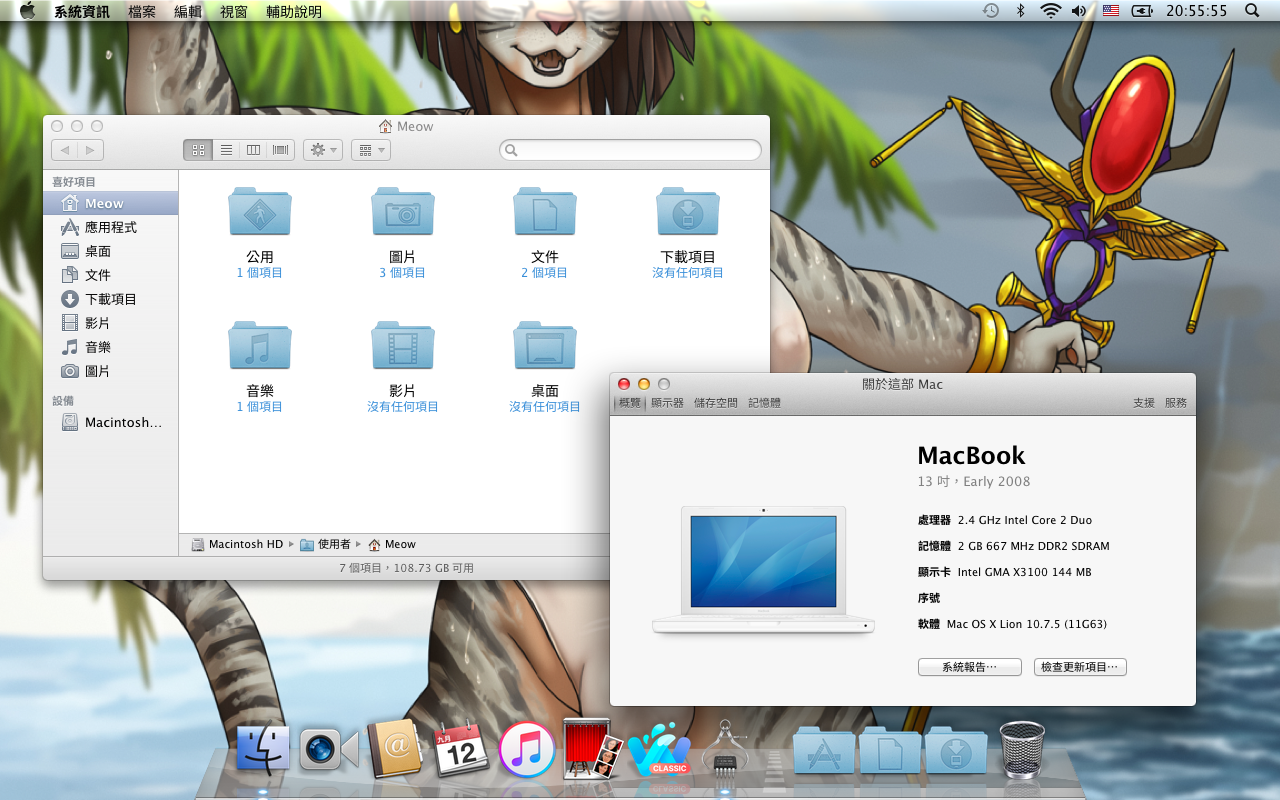Select the 桌面 folder in content area
1280x800 pixels.
[545, 345]
